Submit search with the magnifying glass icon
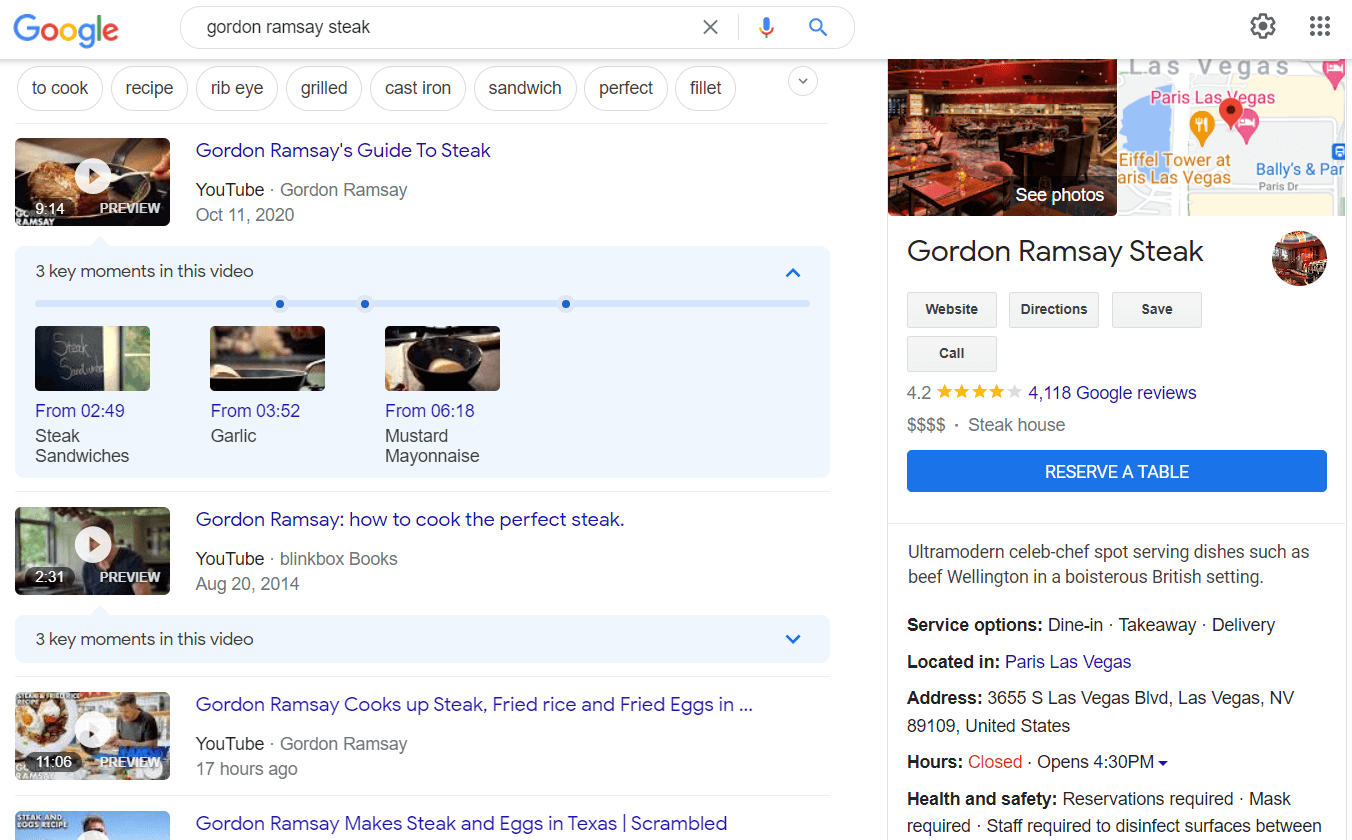1352x840 pixels. pos(818,28)
